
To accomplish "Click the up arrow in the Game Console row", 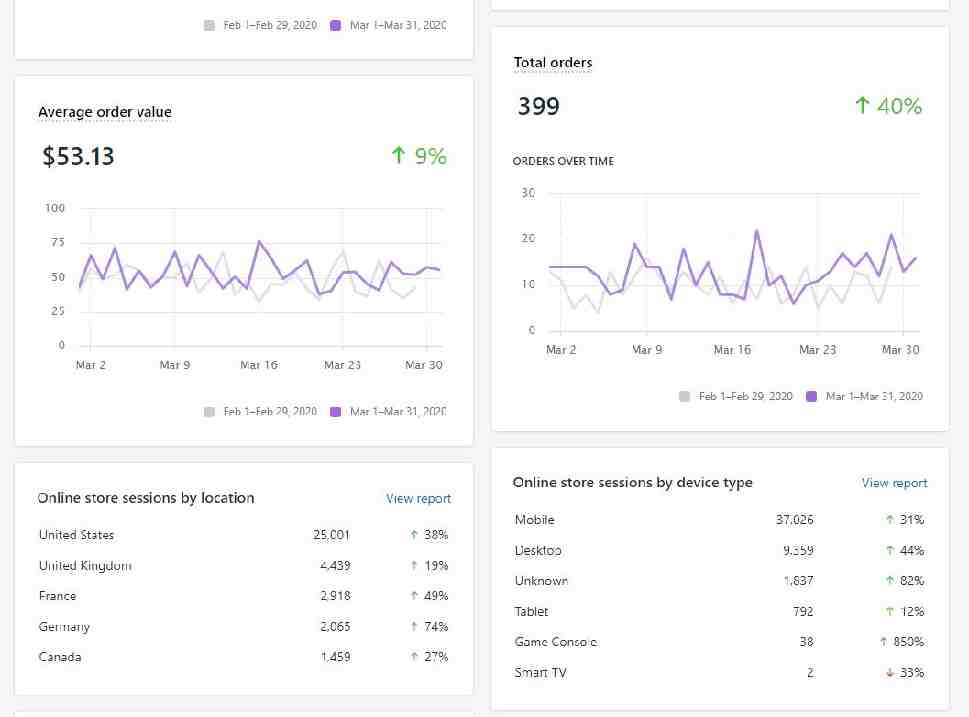I will pos(884,642).
